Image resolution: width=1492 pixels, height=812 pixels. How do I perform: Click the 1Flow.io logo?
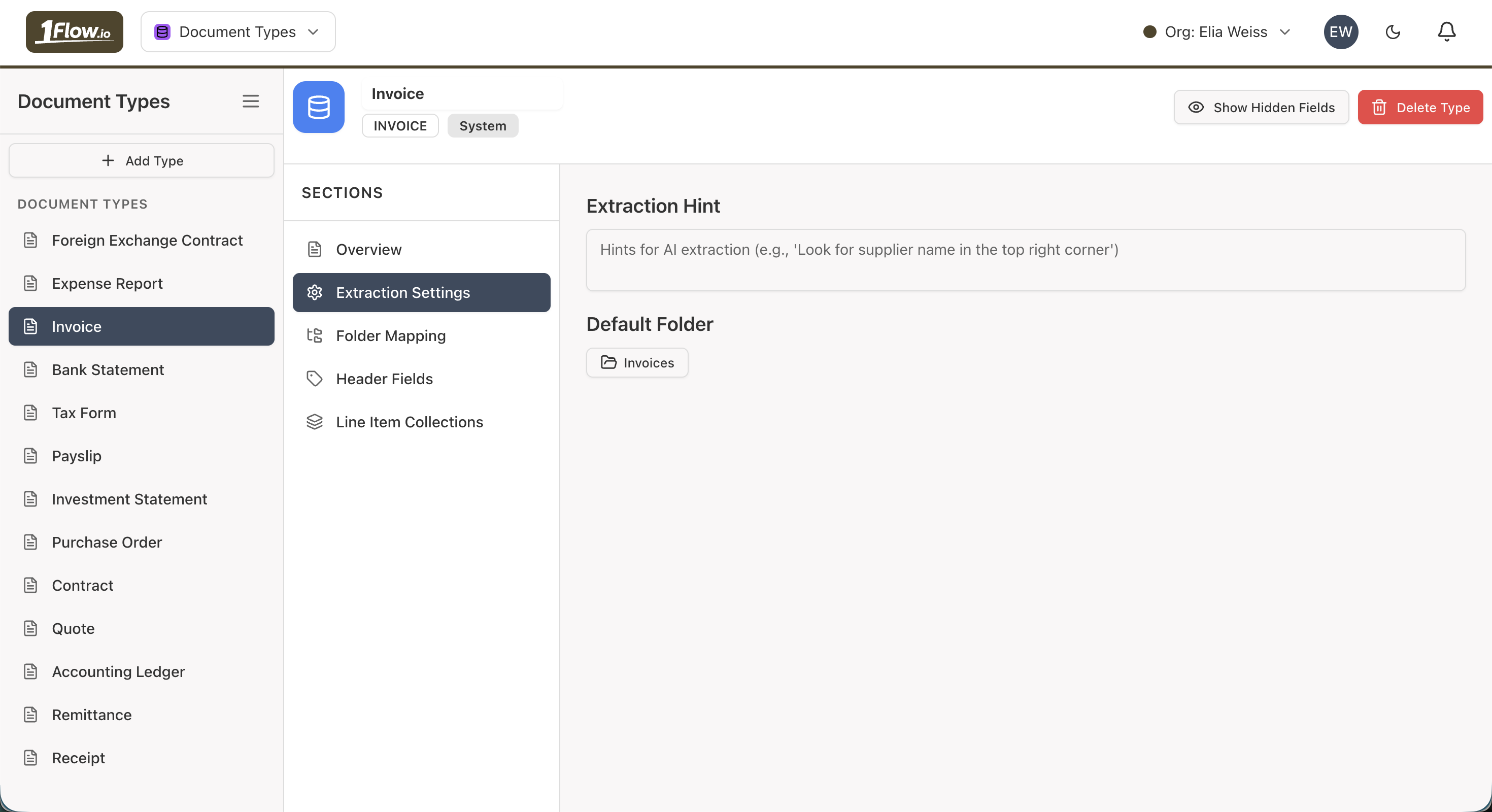tap(74, 32)
